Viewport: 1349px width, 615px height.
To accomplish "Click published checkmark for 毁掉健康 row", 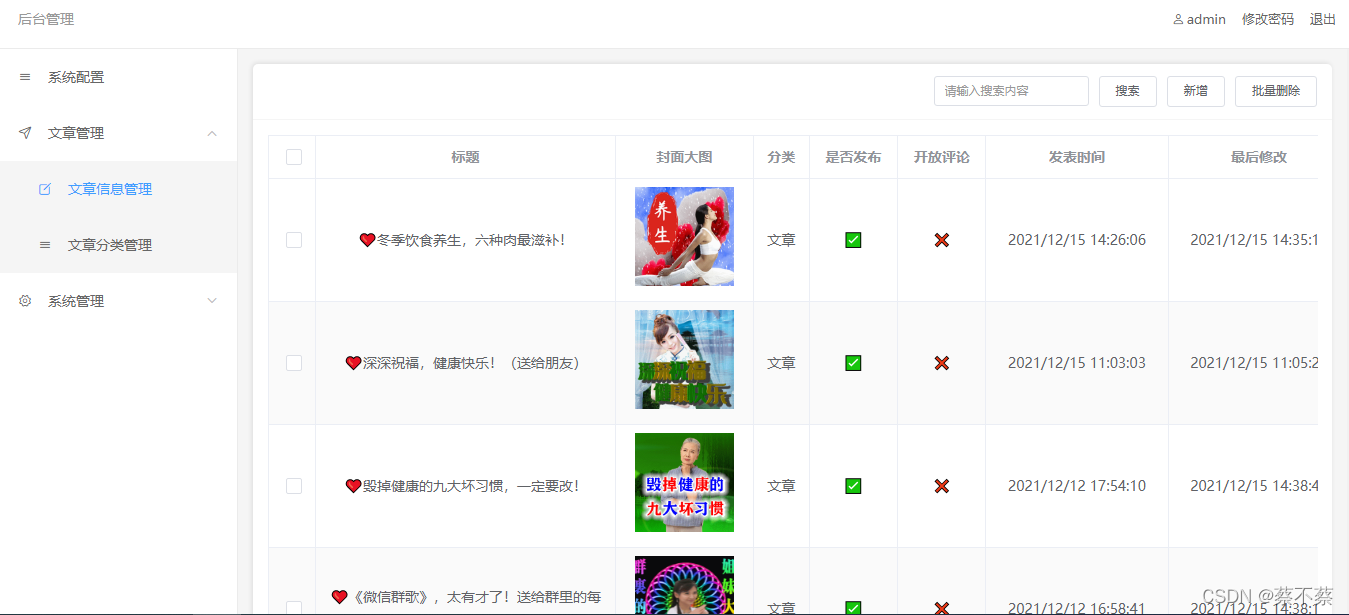I will 853,486.
